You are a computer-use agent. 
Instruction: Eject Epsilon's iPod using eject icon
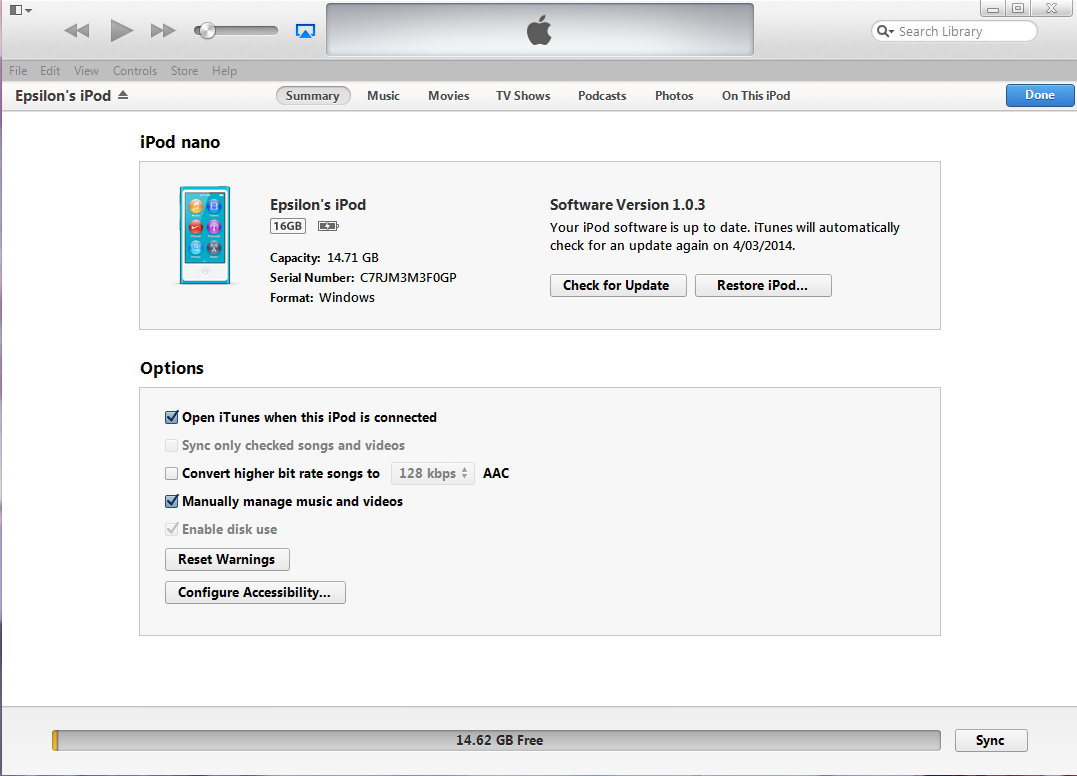pos(123,95)
